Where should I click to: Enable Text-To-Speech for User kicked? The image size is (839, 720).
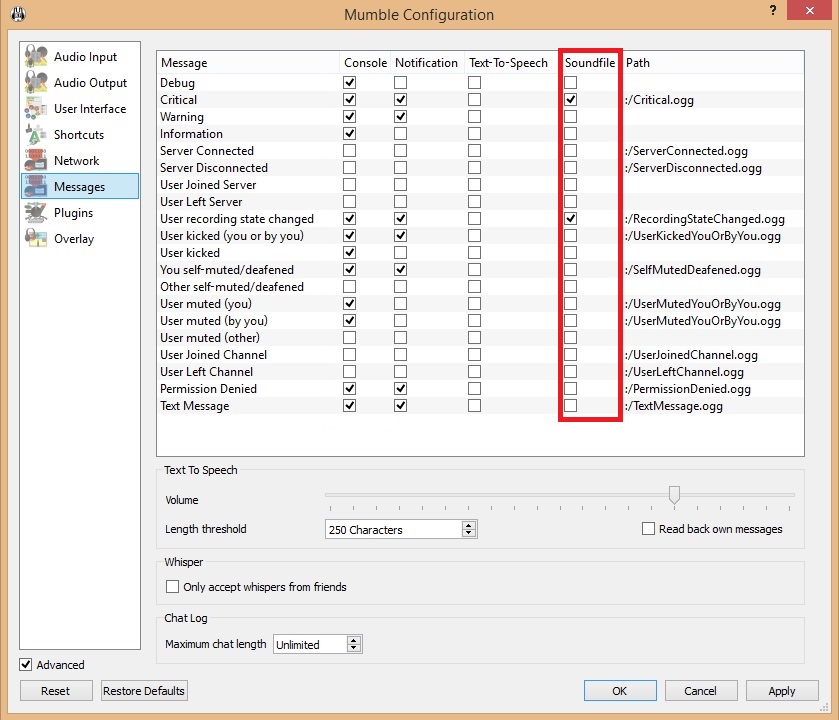click(x=474, y=252)
